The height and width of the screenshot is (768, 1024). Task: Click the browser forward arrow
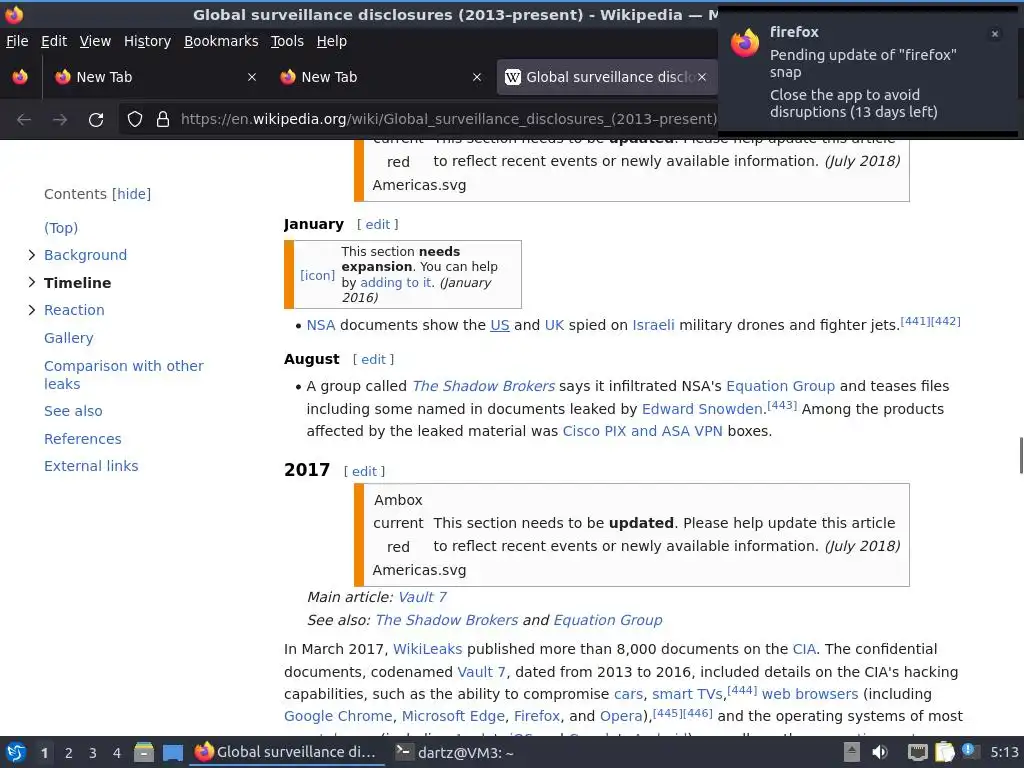(60, 120)
